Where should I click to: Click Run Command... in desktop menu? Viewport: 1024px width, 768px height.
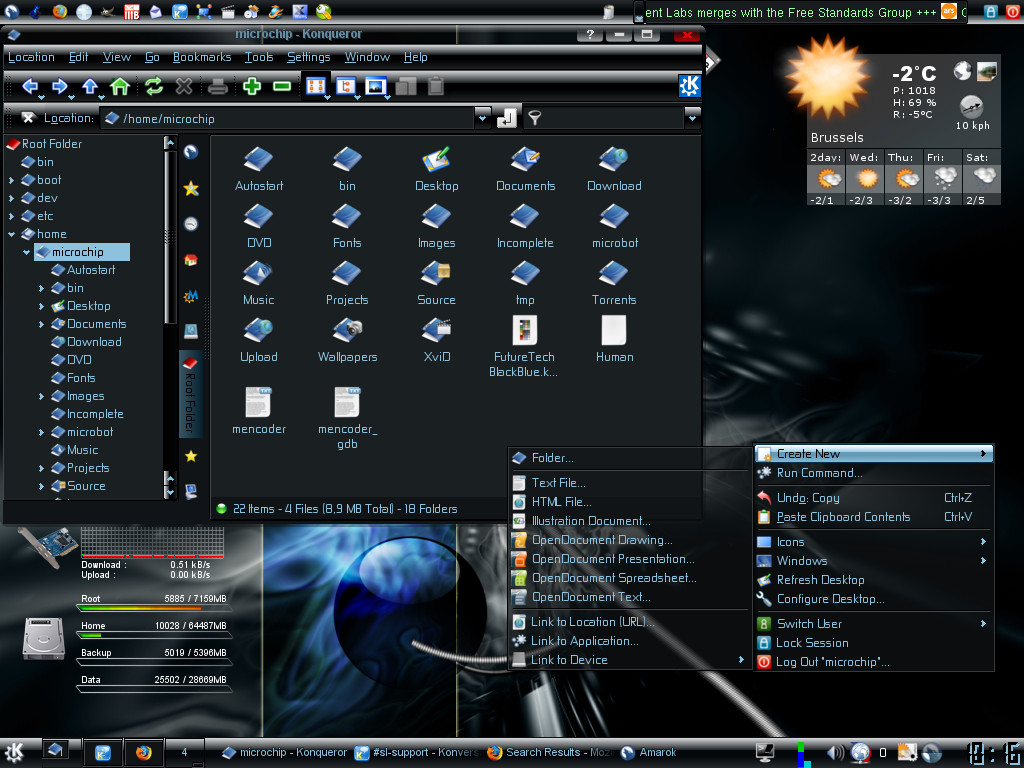874,473
